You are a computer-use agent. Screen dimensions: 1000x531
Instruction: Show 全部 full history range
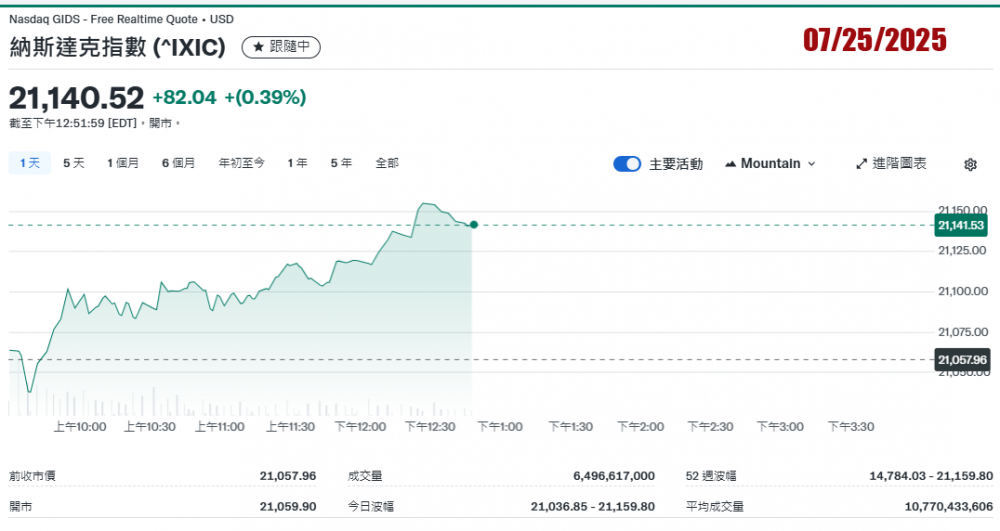click(387, 163)
